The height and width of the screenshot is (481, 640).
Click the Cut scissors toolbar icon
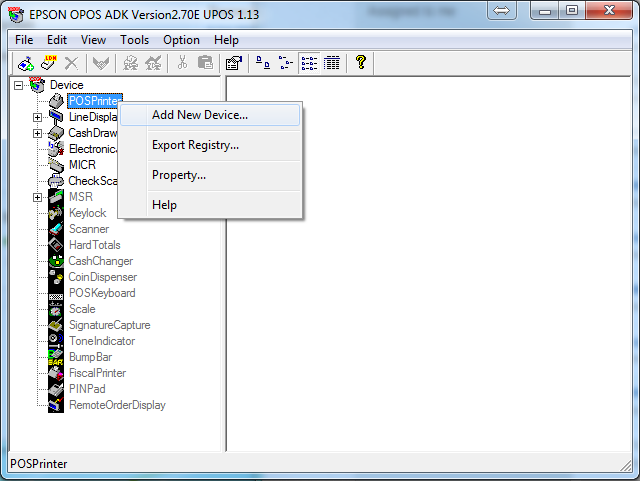tap(182, 63)
